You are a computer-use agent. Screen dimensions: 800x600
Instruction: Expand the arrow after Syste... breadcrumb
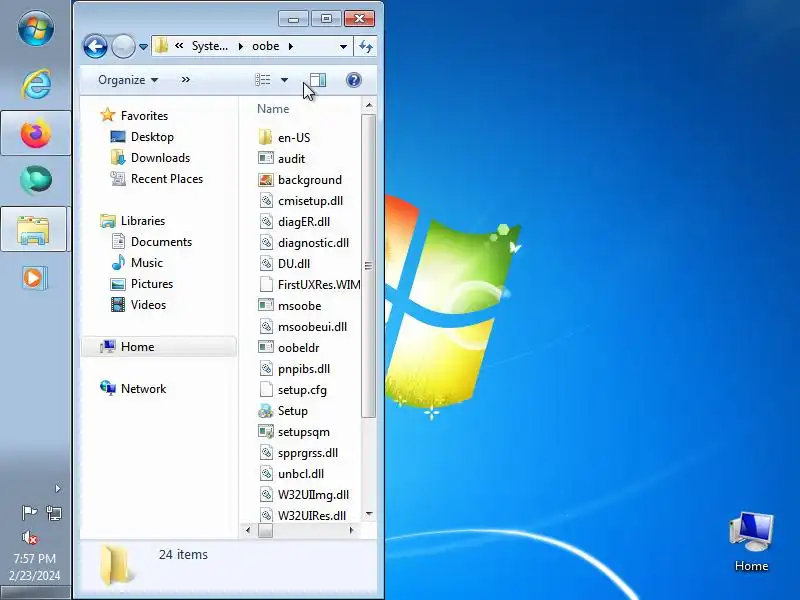(240, 46)
